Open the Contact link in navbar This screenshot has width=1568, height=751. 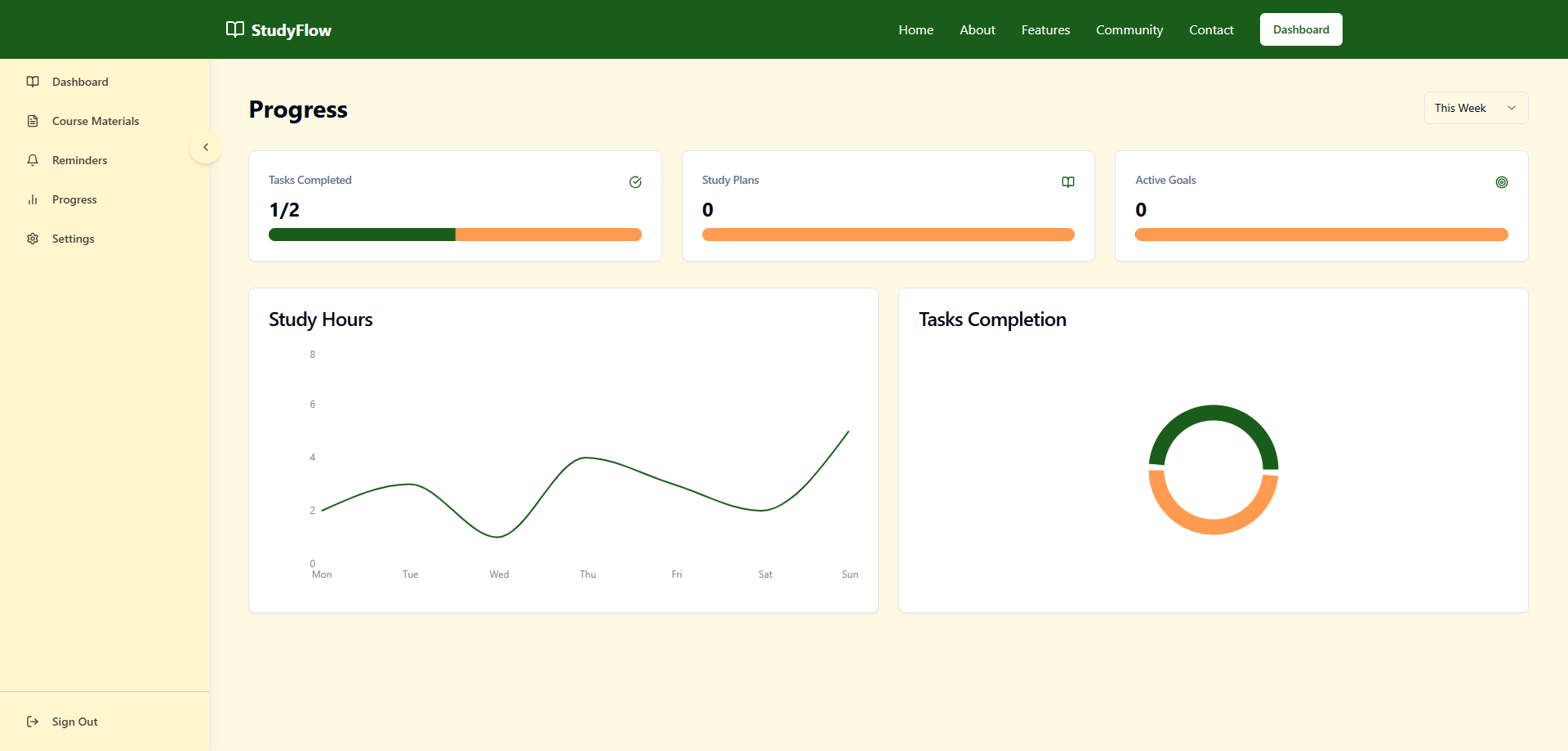(x=1211, y=29)
